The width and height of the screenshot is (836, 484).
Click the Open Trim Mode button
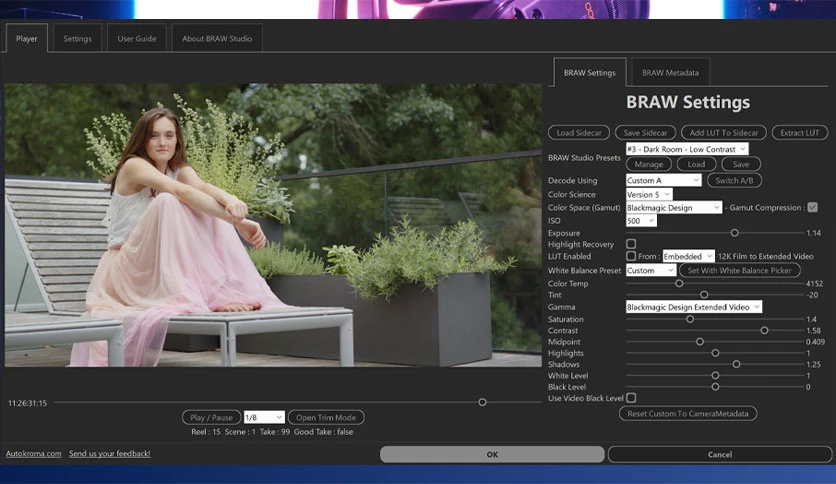click(x=326, y=417)
